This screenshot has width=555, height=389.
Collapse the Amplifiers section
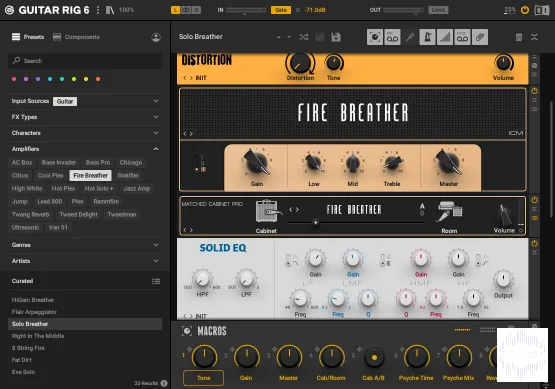coord(156,149)
